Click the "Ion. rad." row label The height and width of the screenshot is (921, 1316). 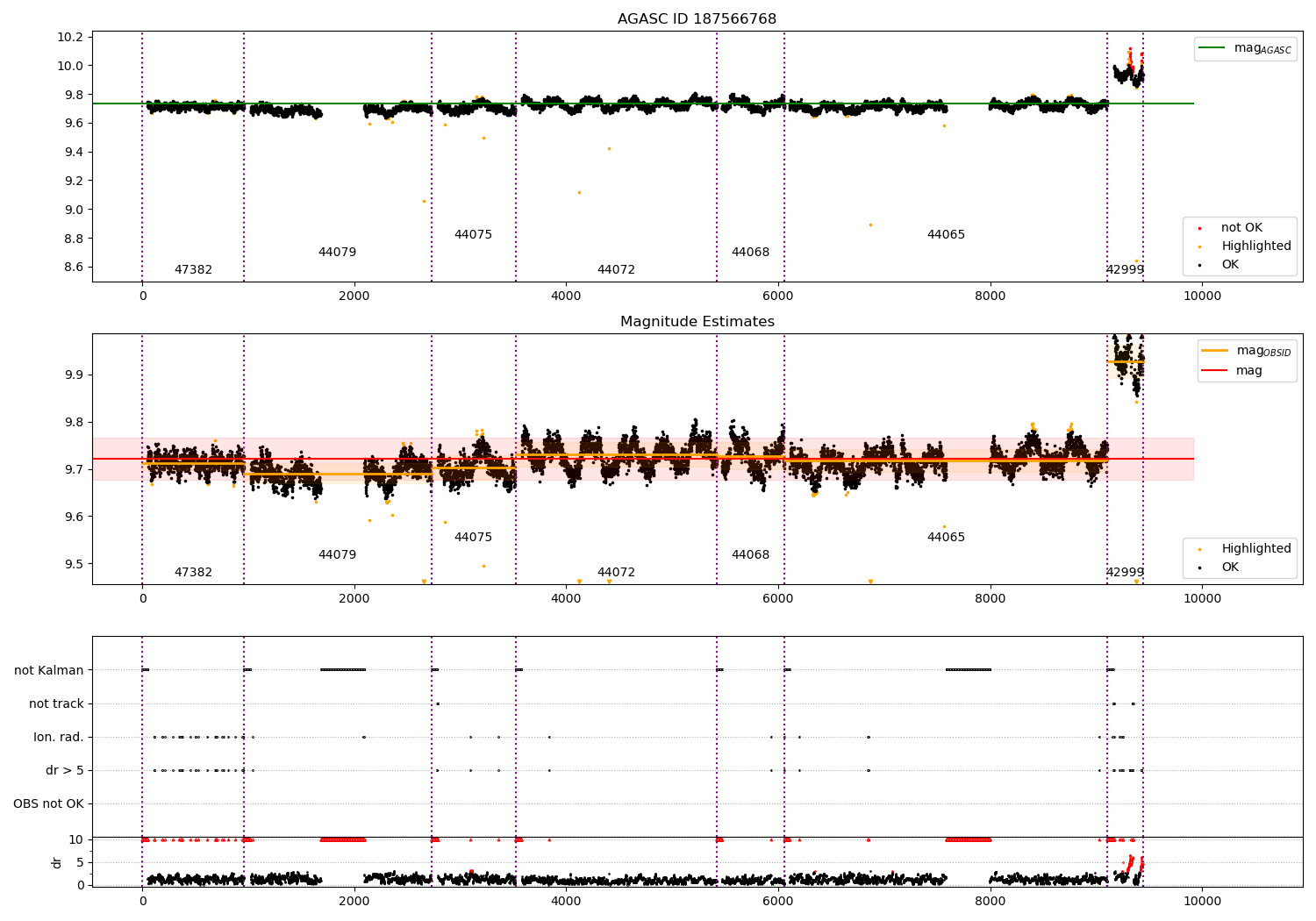click(59, 738)
